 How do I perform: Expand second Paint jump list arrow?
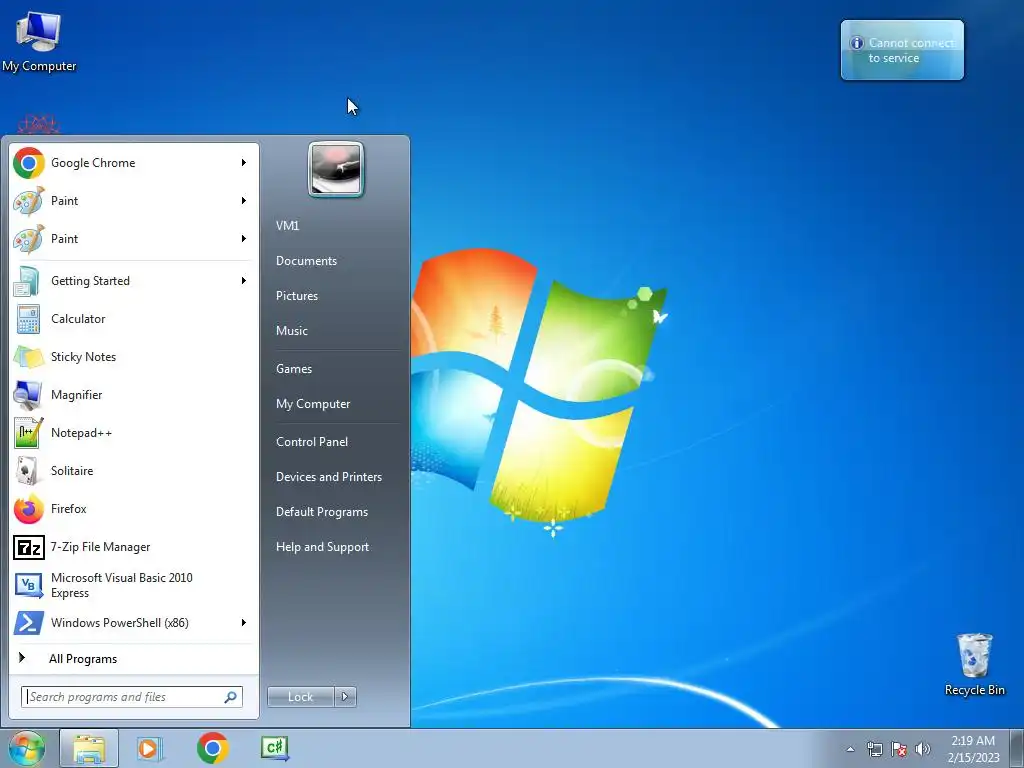point(244,238)
